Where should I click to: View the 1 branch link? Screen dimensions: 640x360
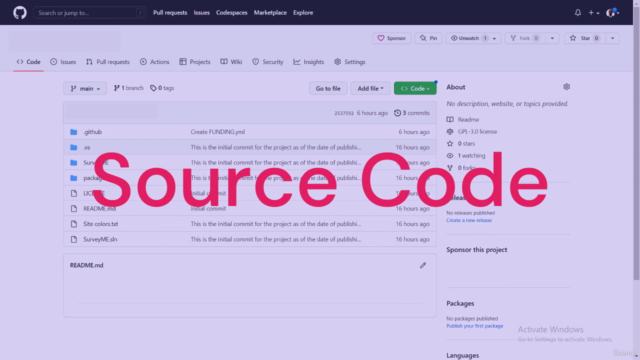point(128,88)
